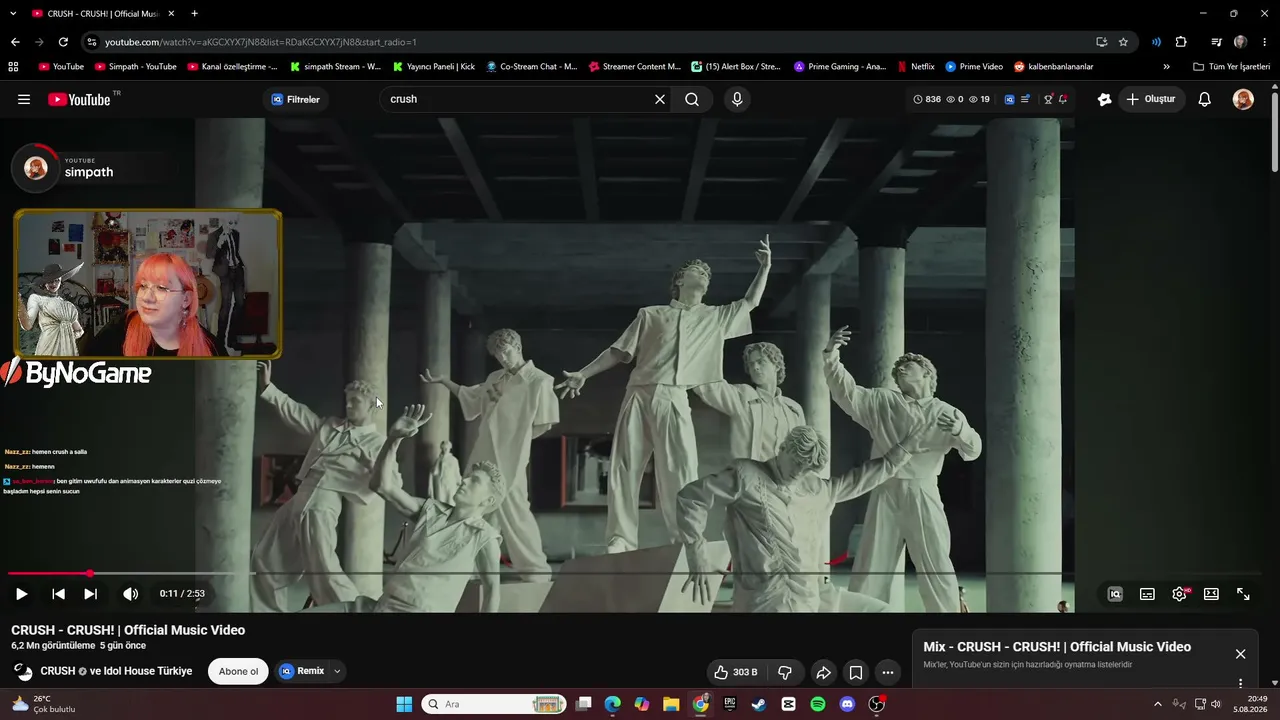Toggle subtitles on the video player
The width and height of the screenshot is (1280, 720).
[x=1147, y=594]
